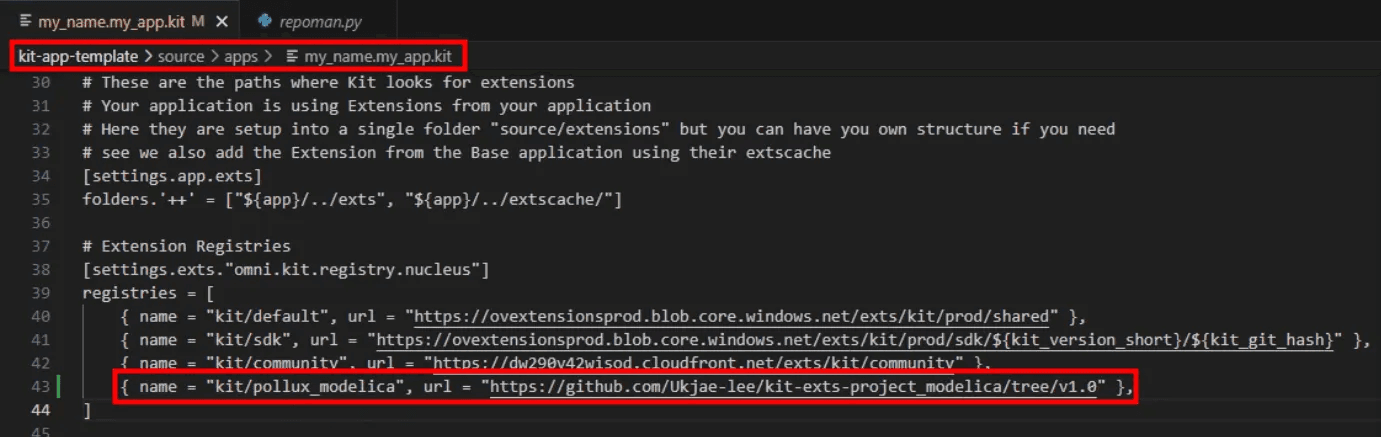Screen dimensions: 1381x437
Task: Click line number 43 in the gutter
Action: 40,387
